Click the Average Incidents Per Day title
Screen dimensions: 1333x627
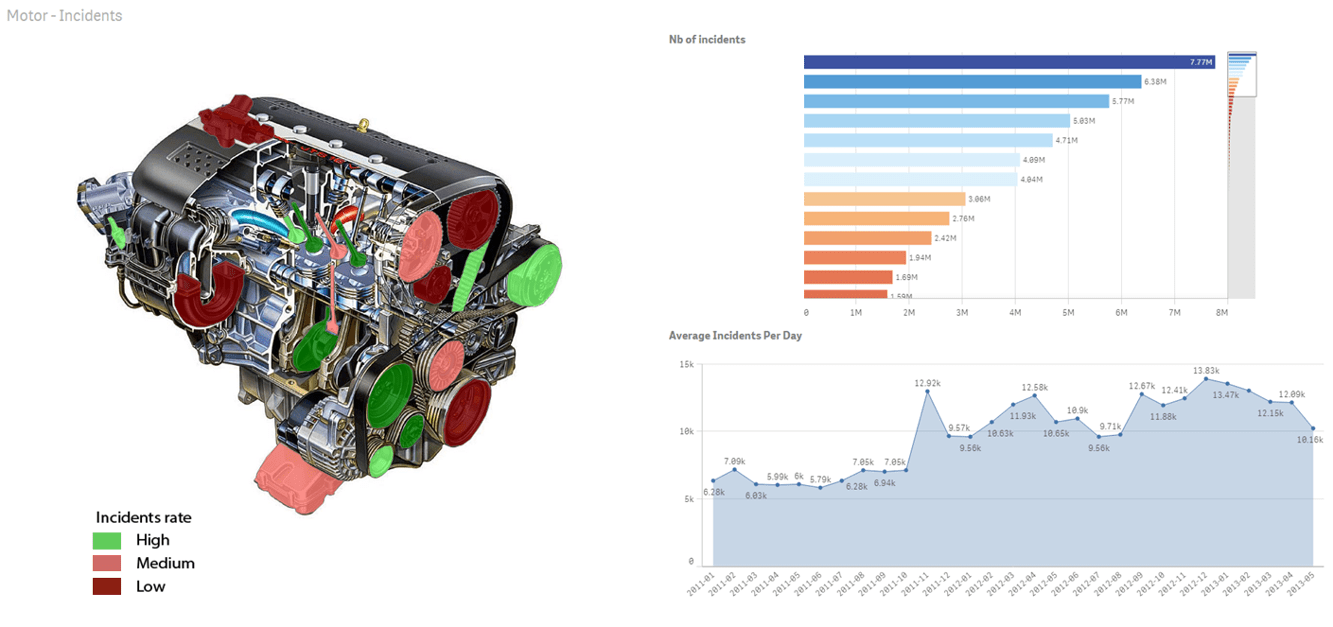pyautogui.click(x=735, y=336)
